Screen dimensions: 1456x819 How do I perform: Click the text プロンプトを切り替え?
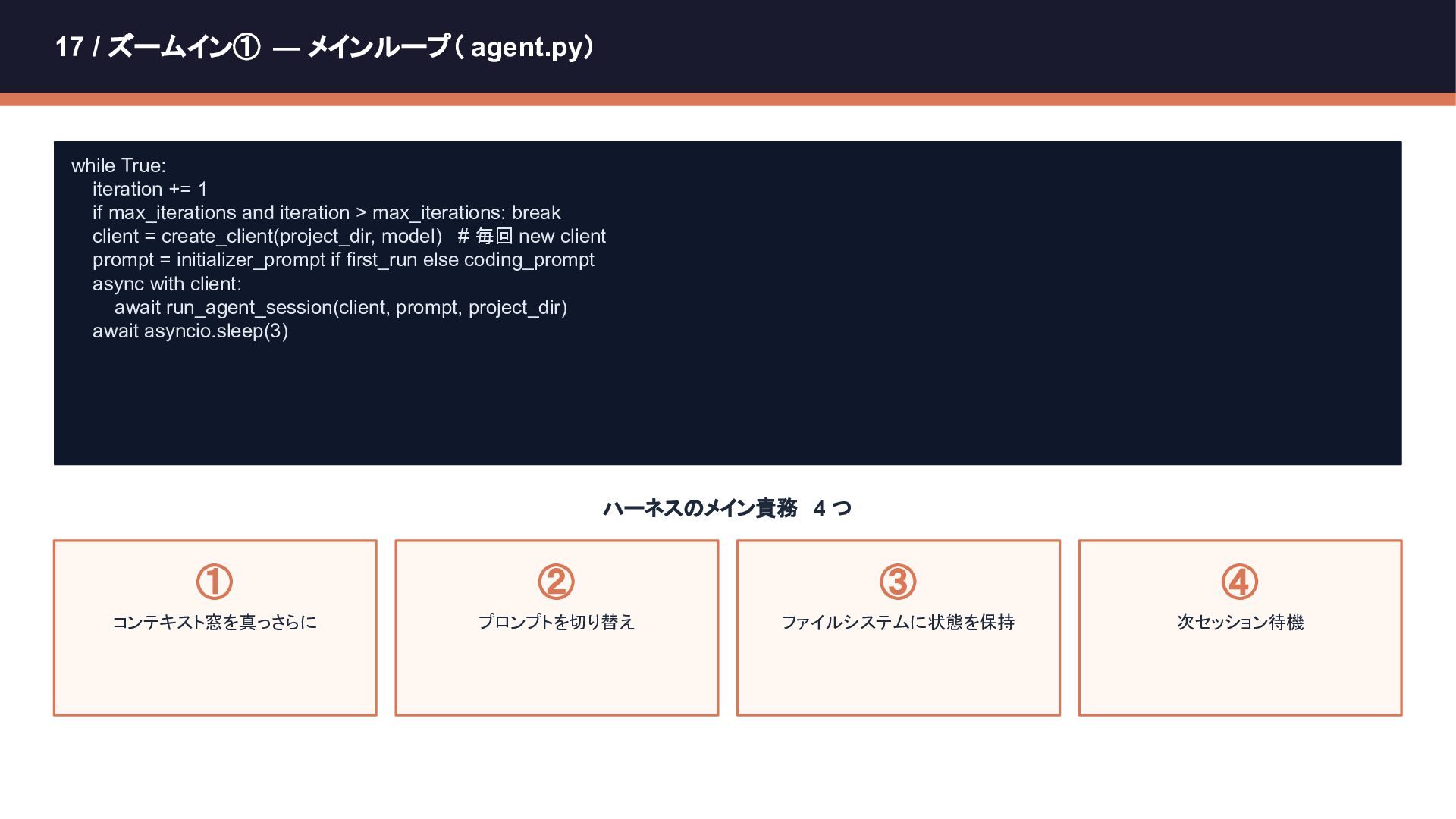coord(557,622)
